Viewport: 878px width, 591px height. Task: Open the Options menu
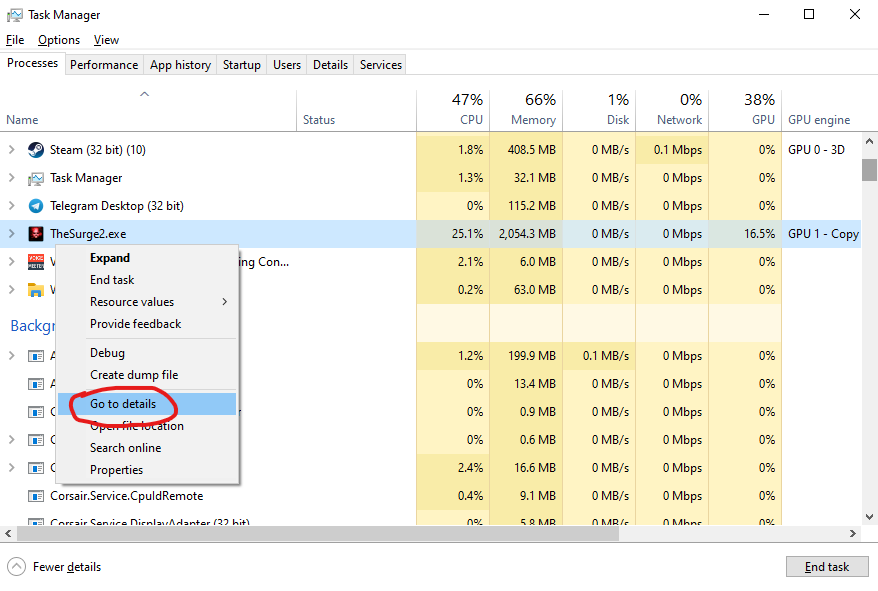point(59,40)
